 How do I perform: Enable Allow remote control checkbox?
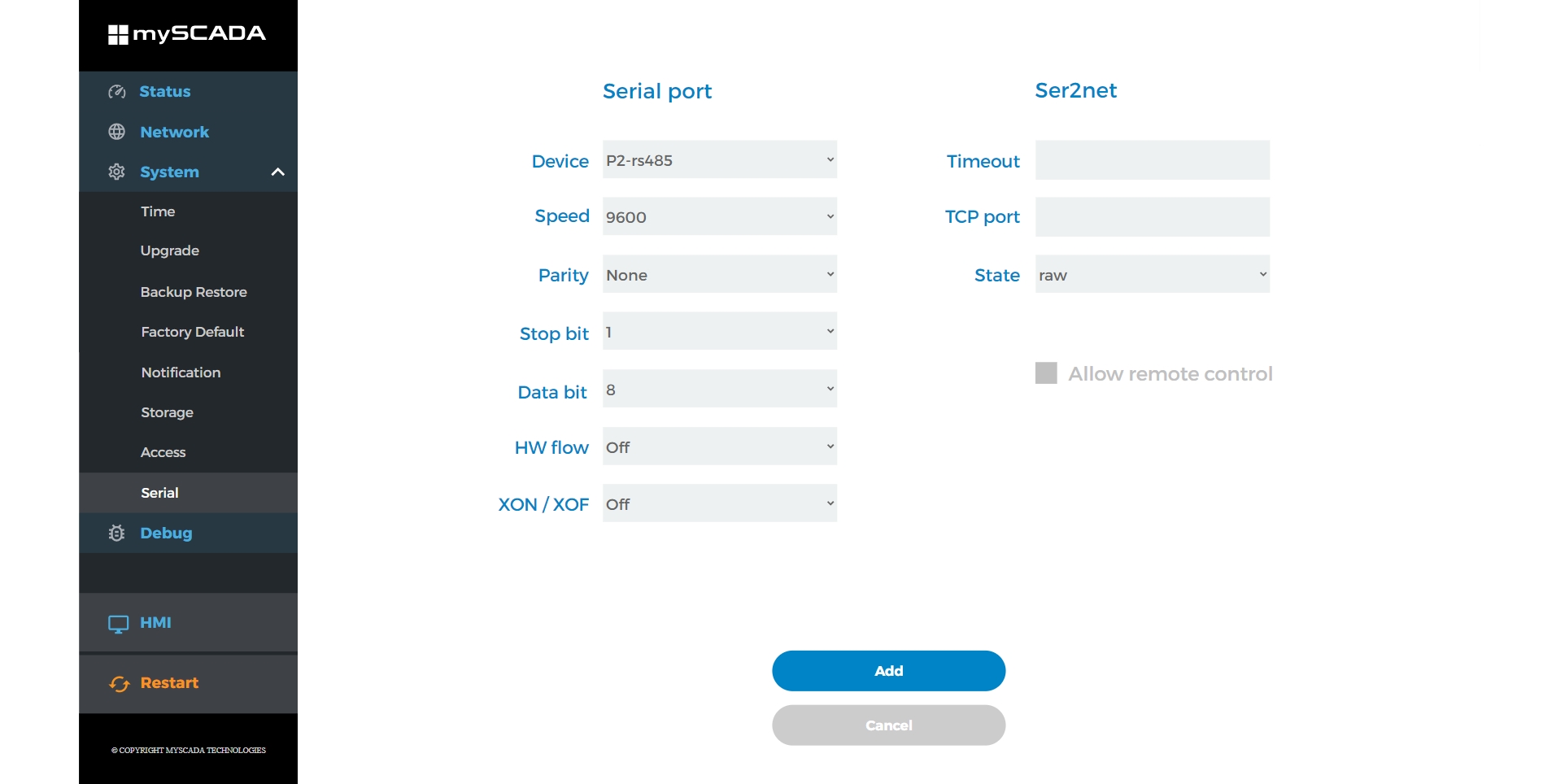tap(1046, 373)
